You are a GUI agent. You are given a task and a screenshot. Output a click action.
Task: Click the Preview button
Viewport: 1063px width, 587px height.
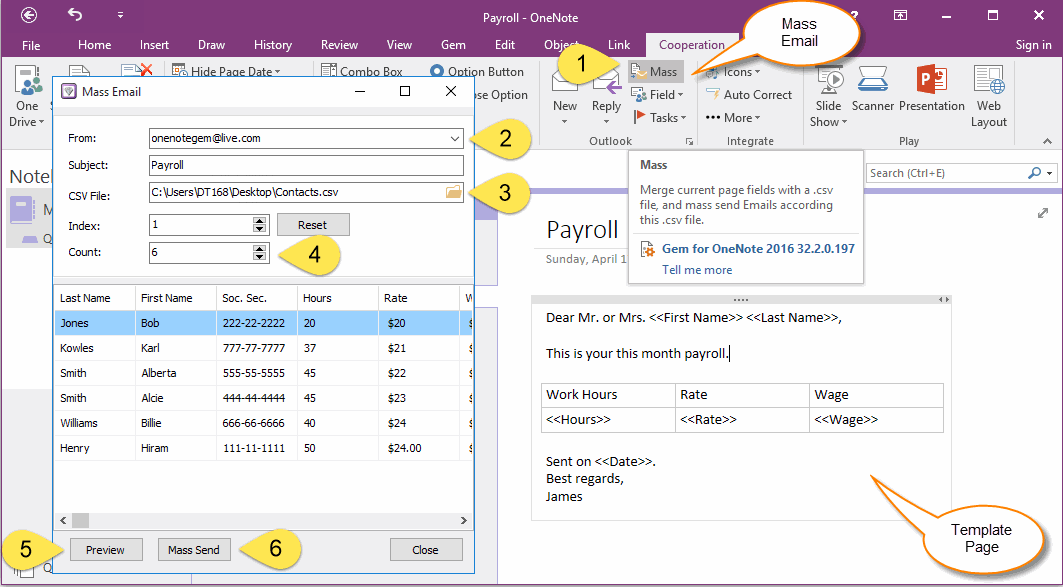point(106,550)
